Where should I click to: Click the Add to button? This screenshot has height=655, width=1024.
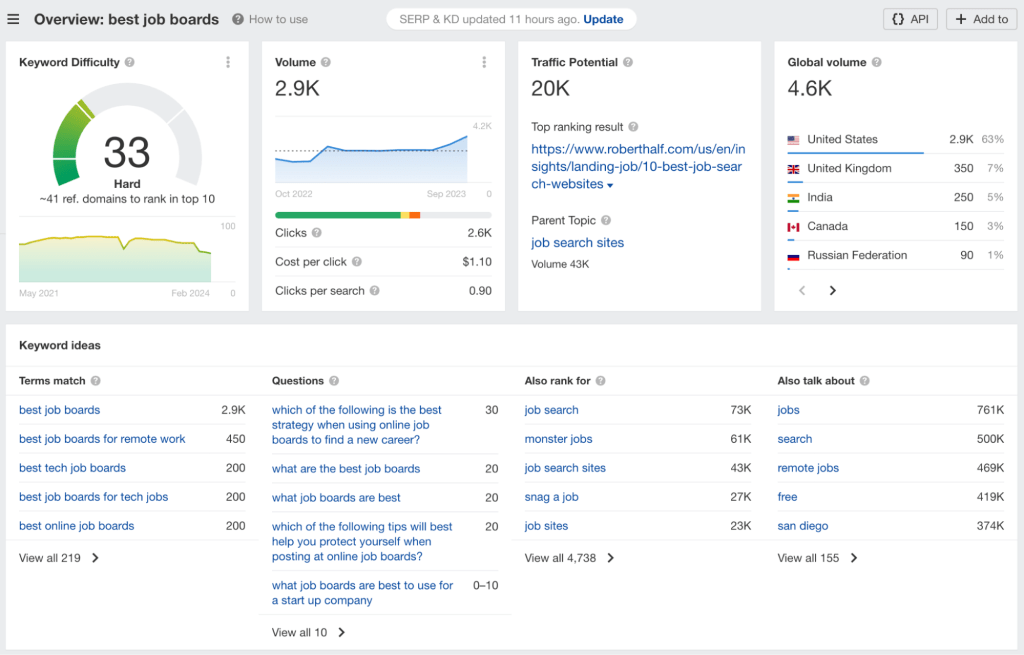981,18
